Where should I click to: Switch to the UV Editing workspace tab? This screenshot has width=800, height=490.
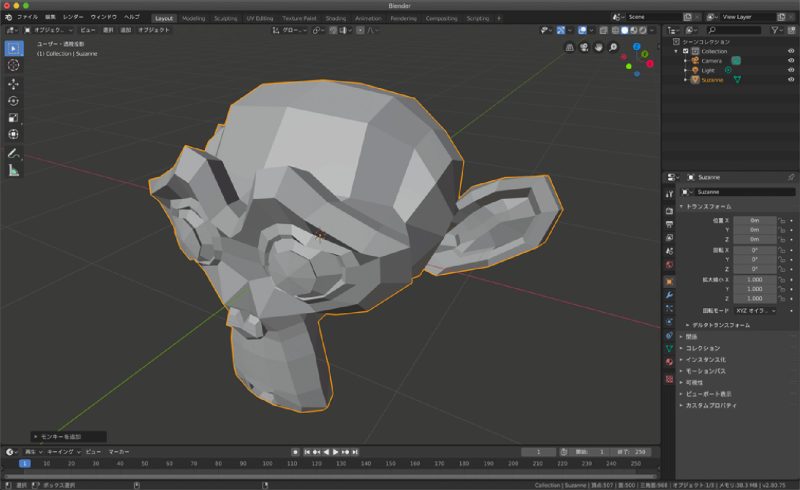[x=260, y=18]
